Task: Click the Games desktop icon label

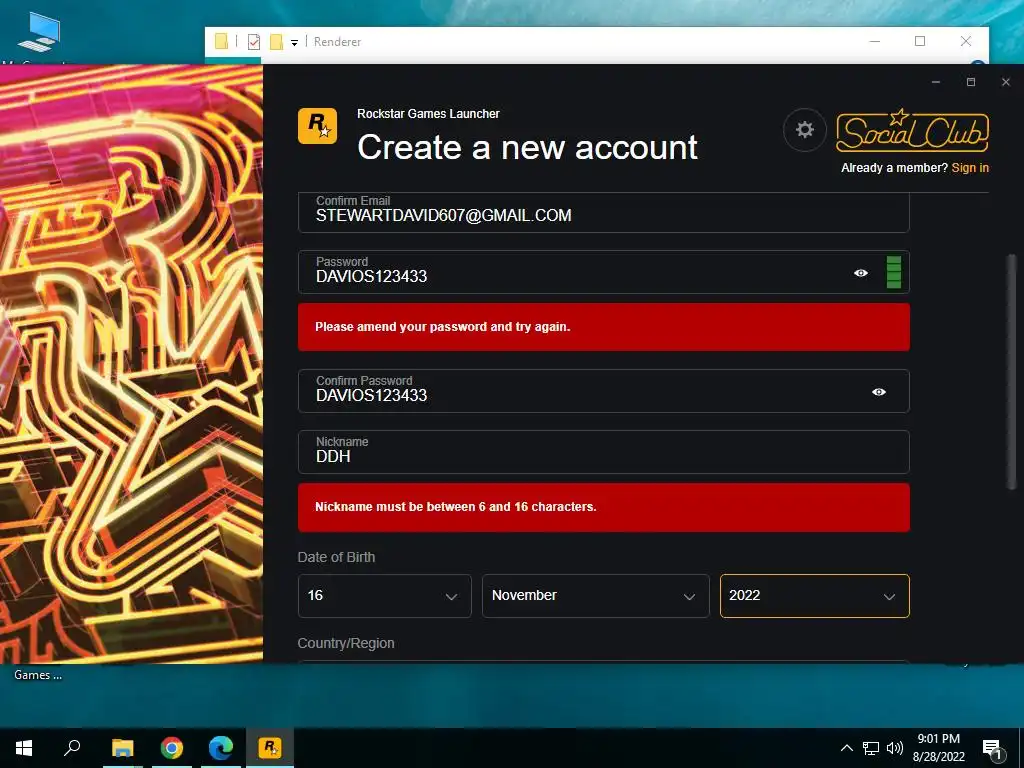Action: coord(38,675)
